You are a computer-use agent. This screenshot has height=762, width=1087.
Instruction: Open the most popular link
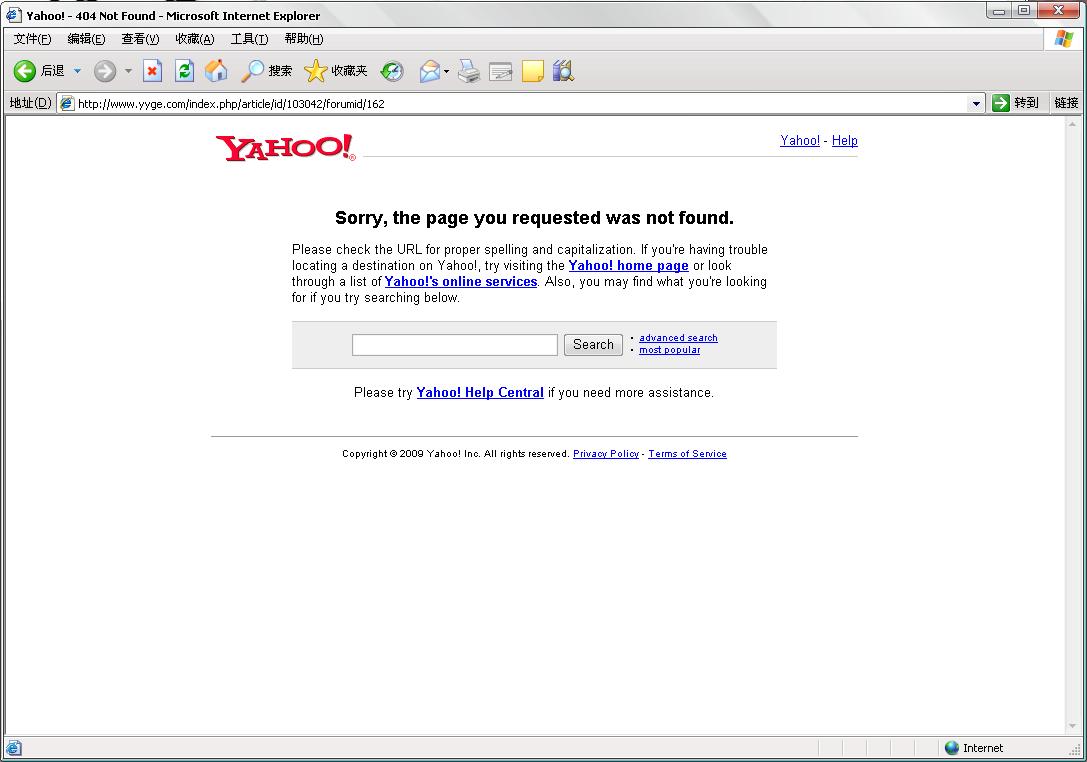coord(670,349)
